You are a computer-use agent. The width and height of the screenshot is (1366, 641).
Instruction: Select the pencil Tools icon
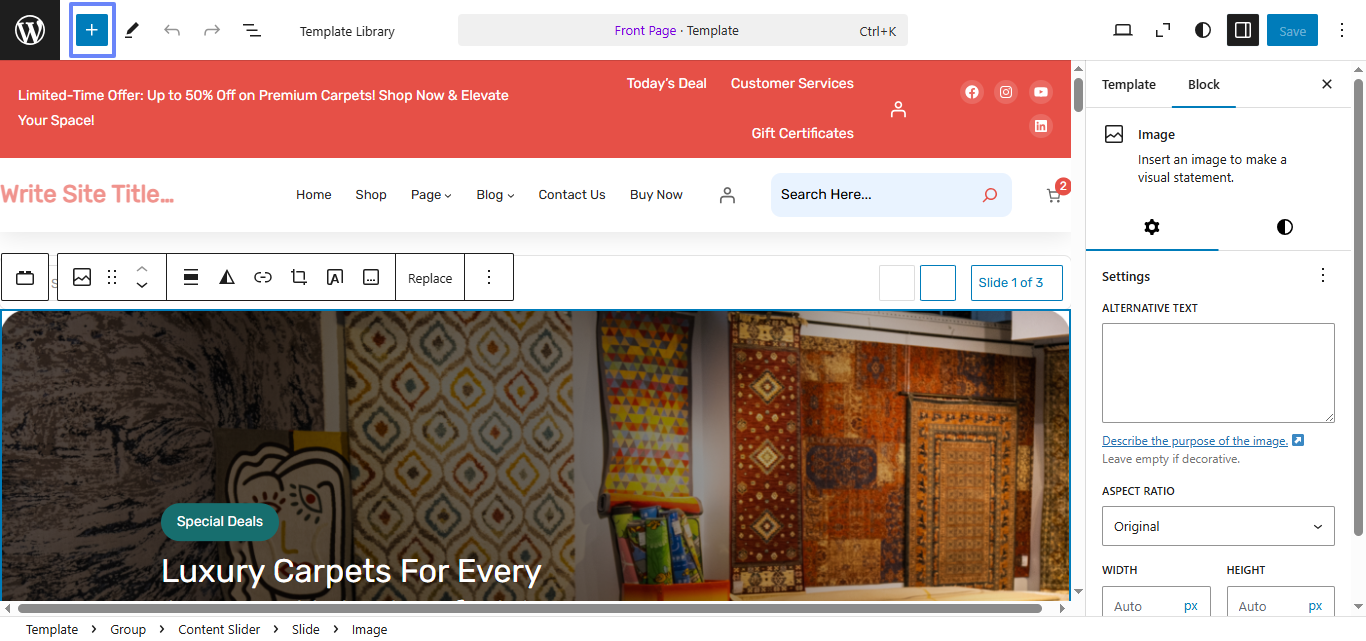pyautogui.click(x=132, y=31)
